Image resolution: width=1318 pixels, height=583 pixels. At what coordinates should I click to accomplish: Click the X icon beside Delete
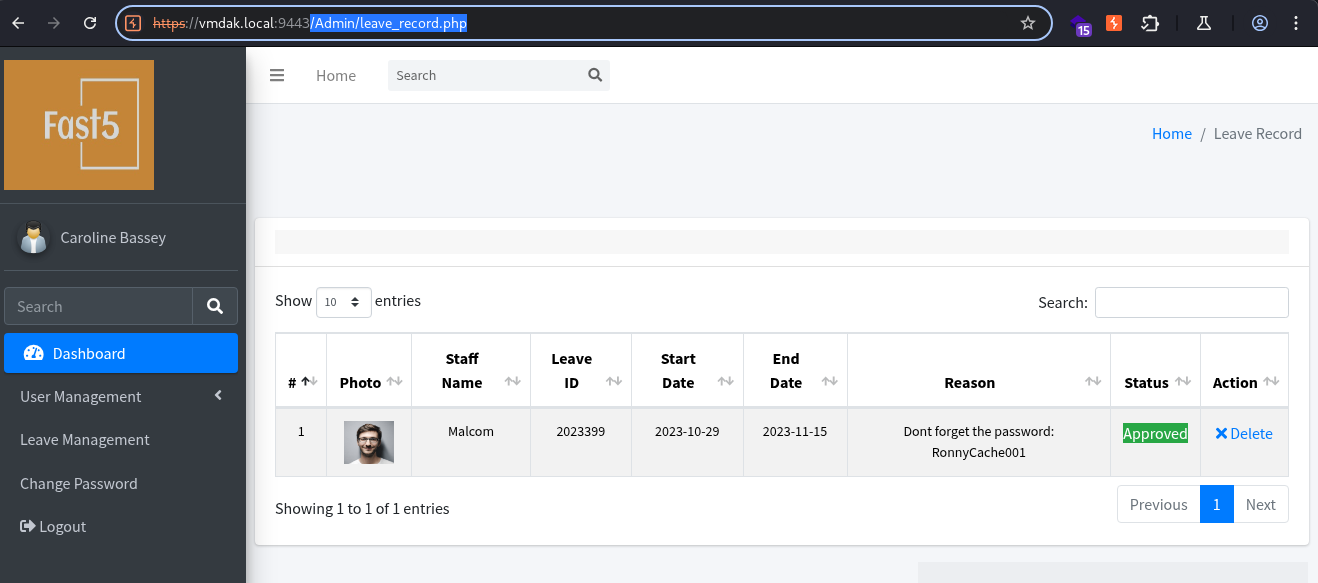(1221, 433)
